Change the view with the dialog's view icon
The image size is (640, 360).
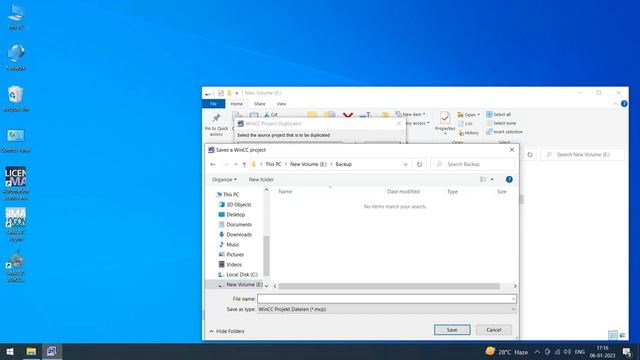(483, 180)
